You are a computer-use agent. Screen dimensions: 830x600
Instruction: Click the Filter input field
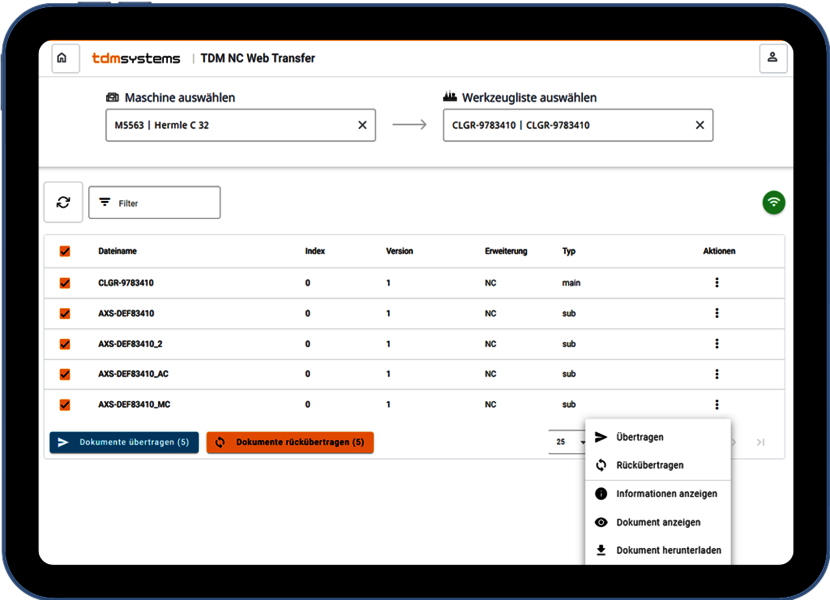click(x=155, y=203)
